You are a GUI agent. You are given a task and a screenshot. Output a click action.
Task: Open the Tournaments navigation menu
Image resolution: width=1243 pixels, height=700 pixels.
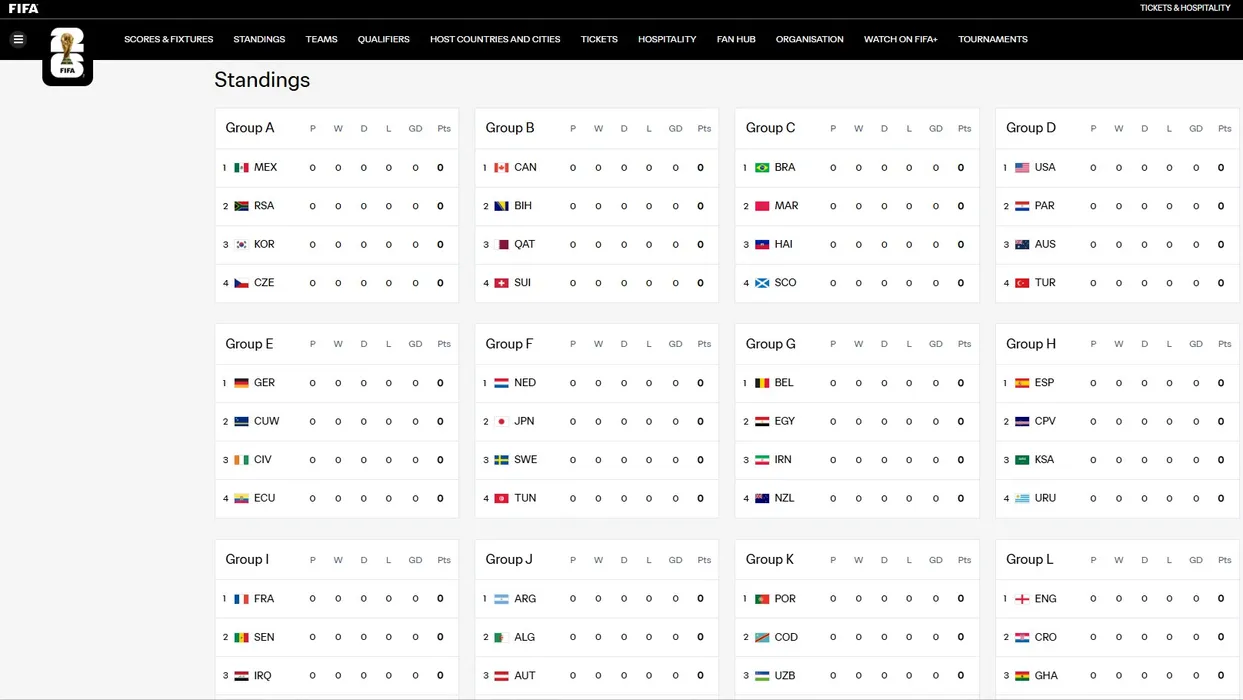(x=992, y=40)
